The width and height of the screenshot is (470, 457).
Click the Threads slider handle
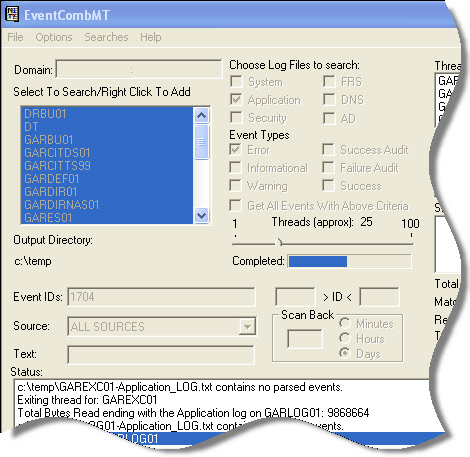pyautogui.click(x=279, y=242)
